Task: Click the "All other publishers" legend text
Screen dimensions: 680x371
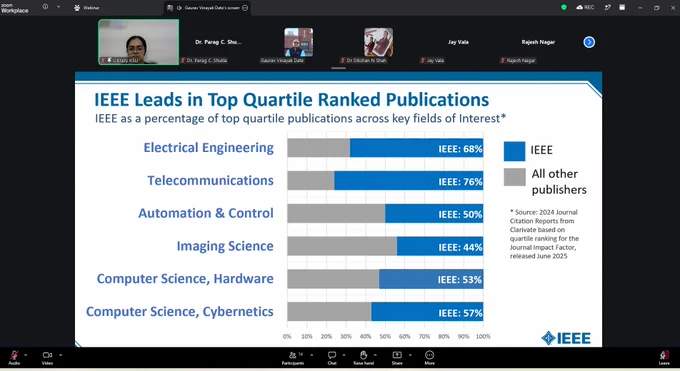Action: click(559, 182)
